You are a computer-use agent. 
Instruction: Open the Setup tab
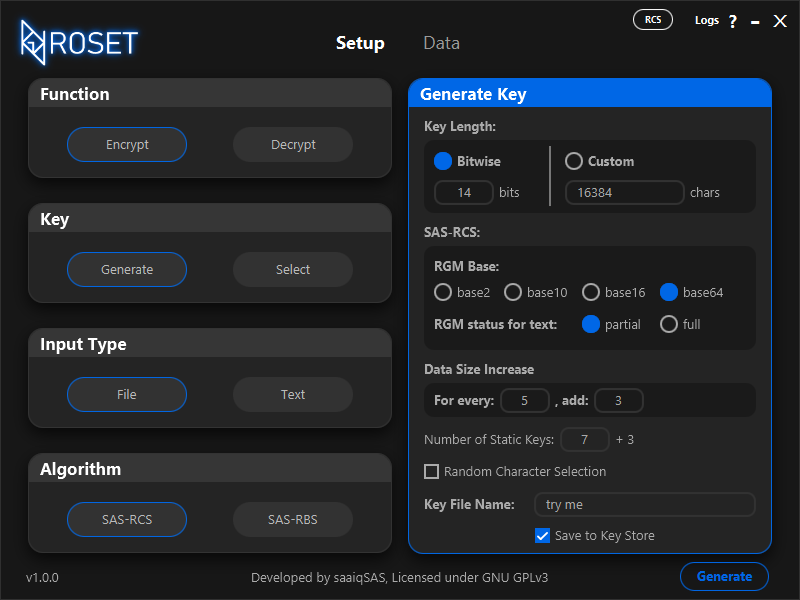(x=360, y=43)
